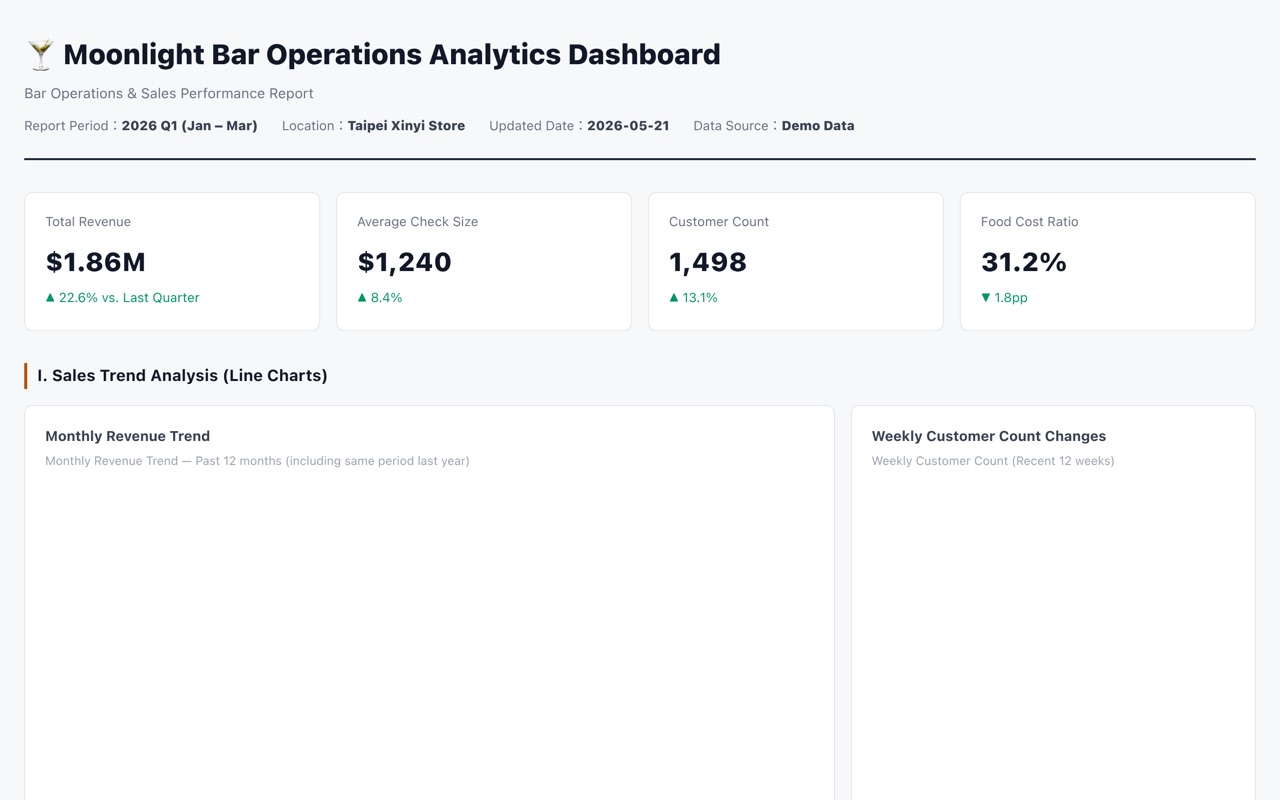Image resolution: width=1280 pixels, height=800 pixels.
Task: Select the Average Check Size card
Action: pos(484,262)
